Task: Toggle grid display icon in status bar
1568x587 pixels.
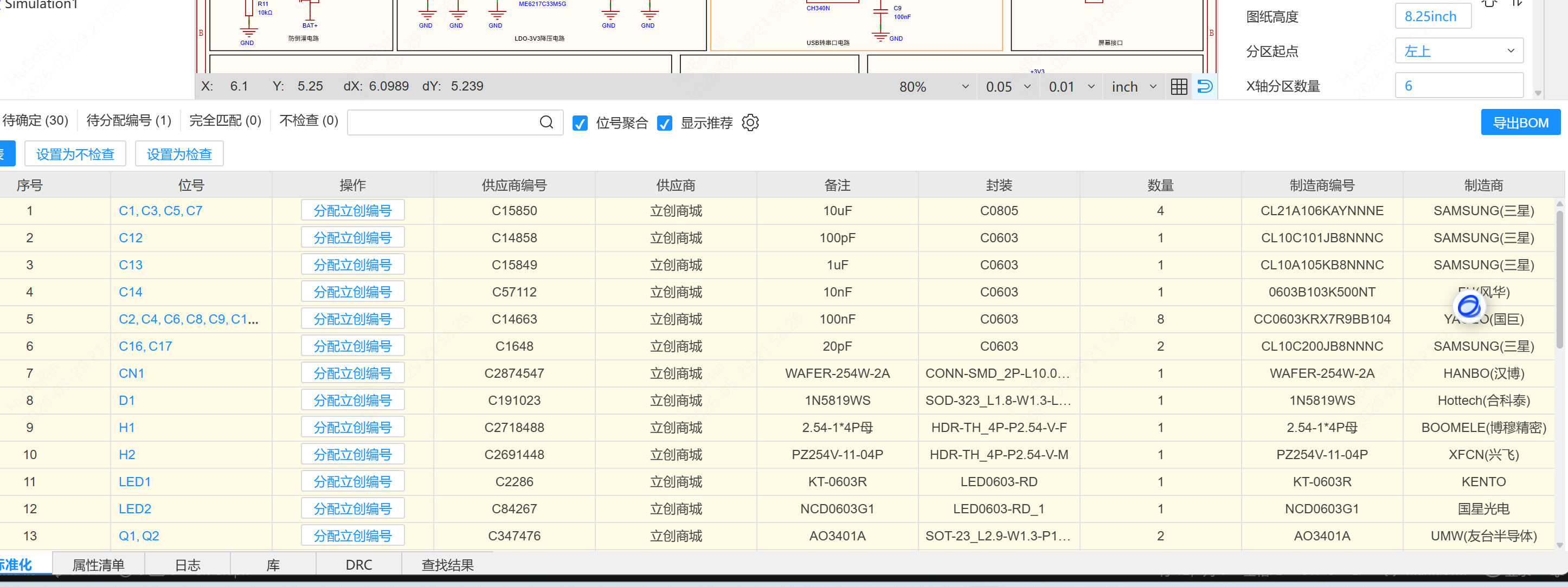Action: point(1178,87)
